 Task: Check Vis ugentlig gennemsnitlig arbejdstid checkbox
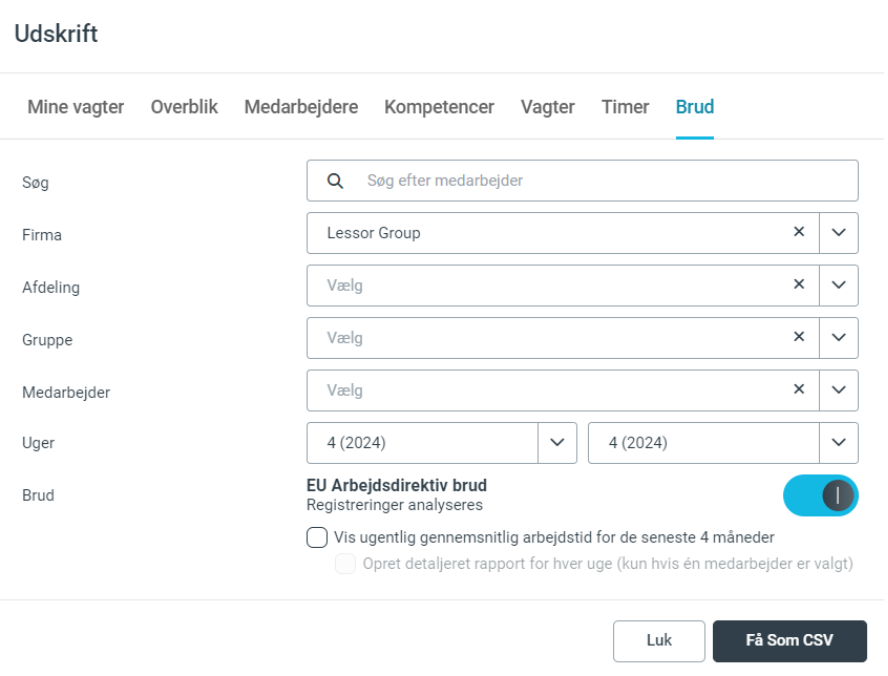coord(317,538)
